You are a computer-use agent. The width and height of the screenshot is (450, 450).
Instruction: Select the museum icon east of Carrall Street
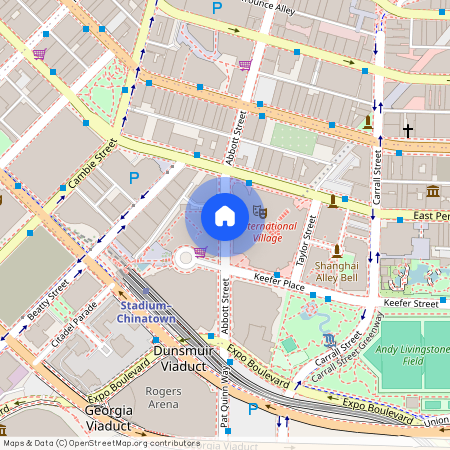pyautogui.click(x=433, y=191)
